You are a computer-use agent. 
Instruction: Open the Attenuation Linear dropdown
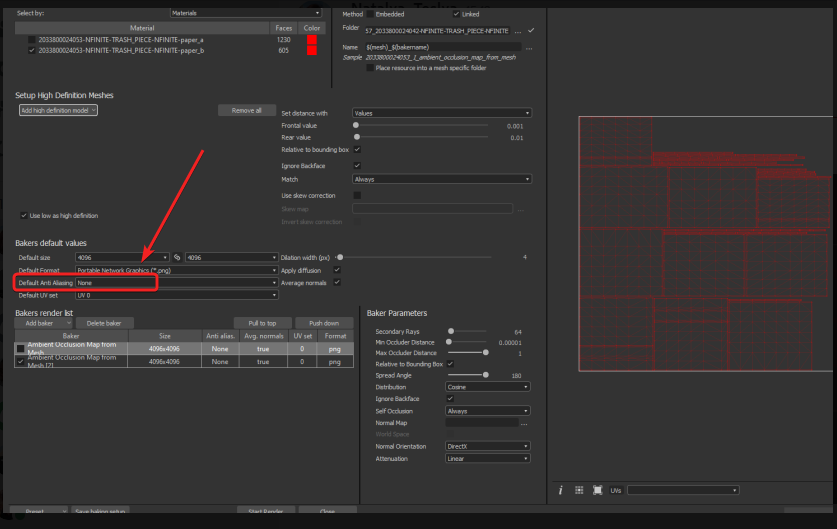point(487,459)
